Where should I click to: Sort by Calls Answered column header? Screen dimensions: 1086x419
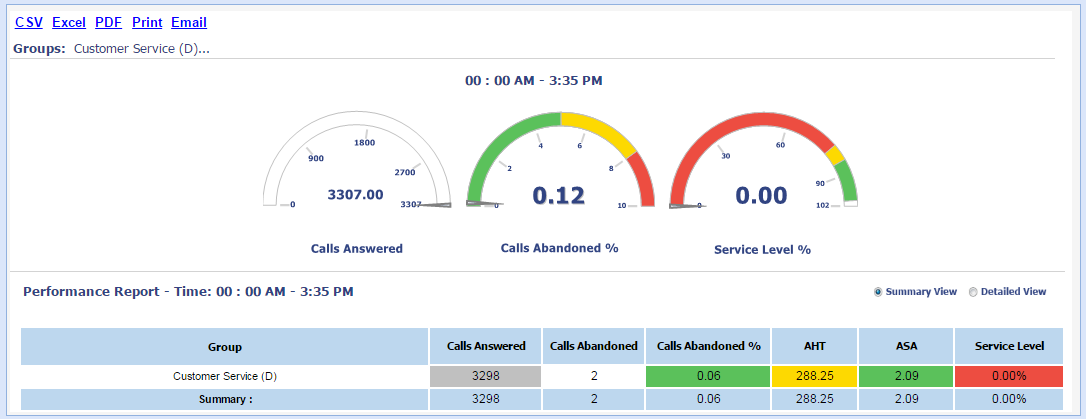pos(485,346)
